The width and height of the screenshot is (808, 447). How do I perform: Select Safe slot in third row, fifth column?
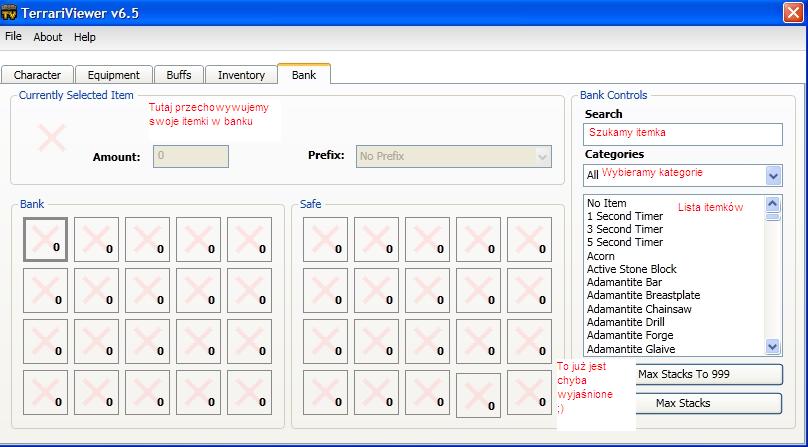point(529,341)
